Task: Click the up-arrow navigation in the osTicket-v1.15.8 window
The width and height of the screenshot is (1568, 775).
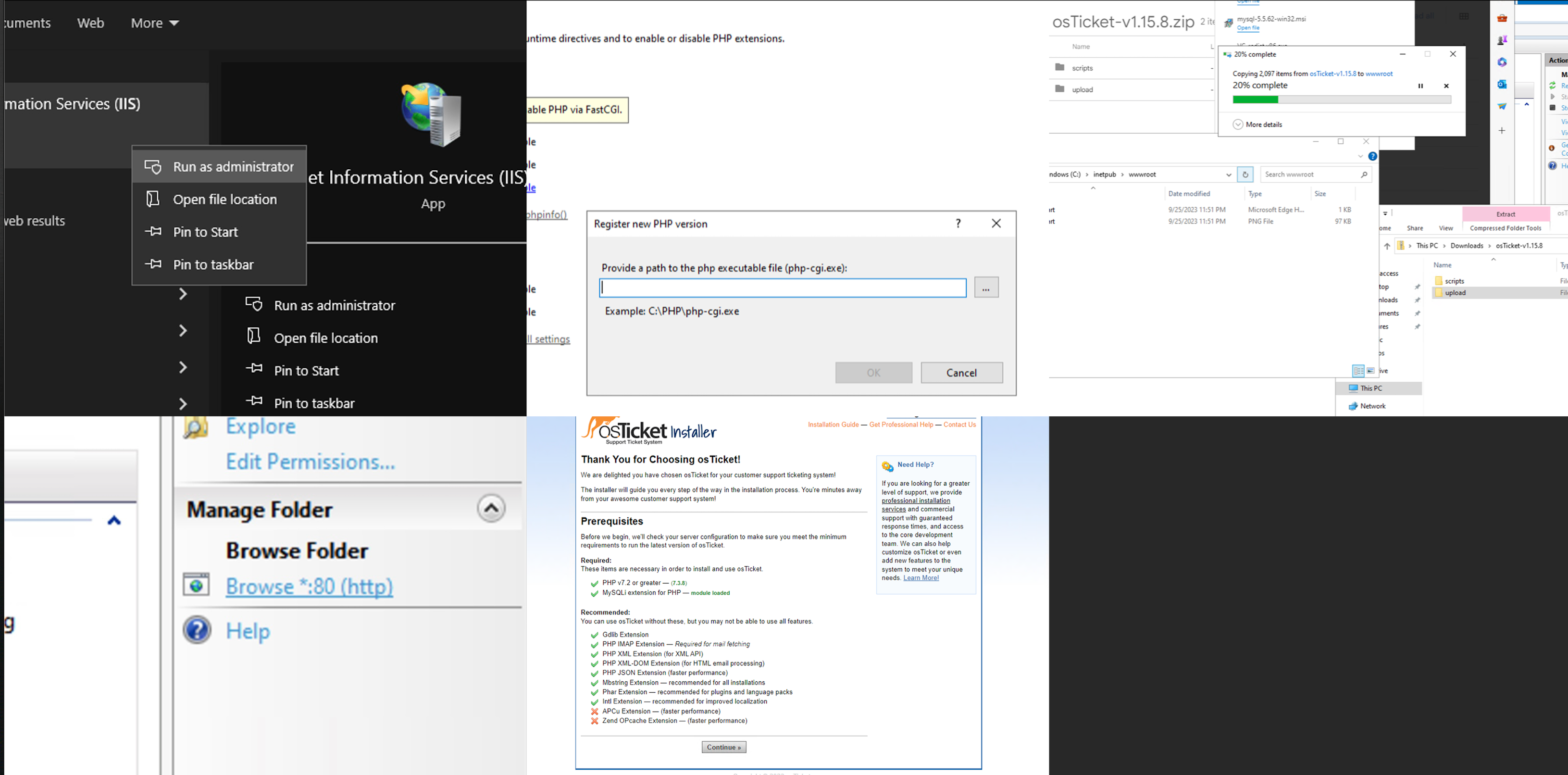Action: (x=1388, y=245)
